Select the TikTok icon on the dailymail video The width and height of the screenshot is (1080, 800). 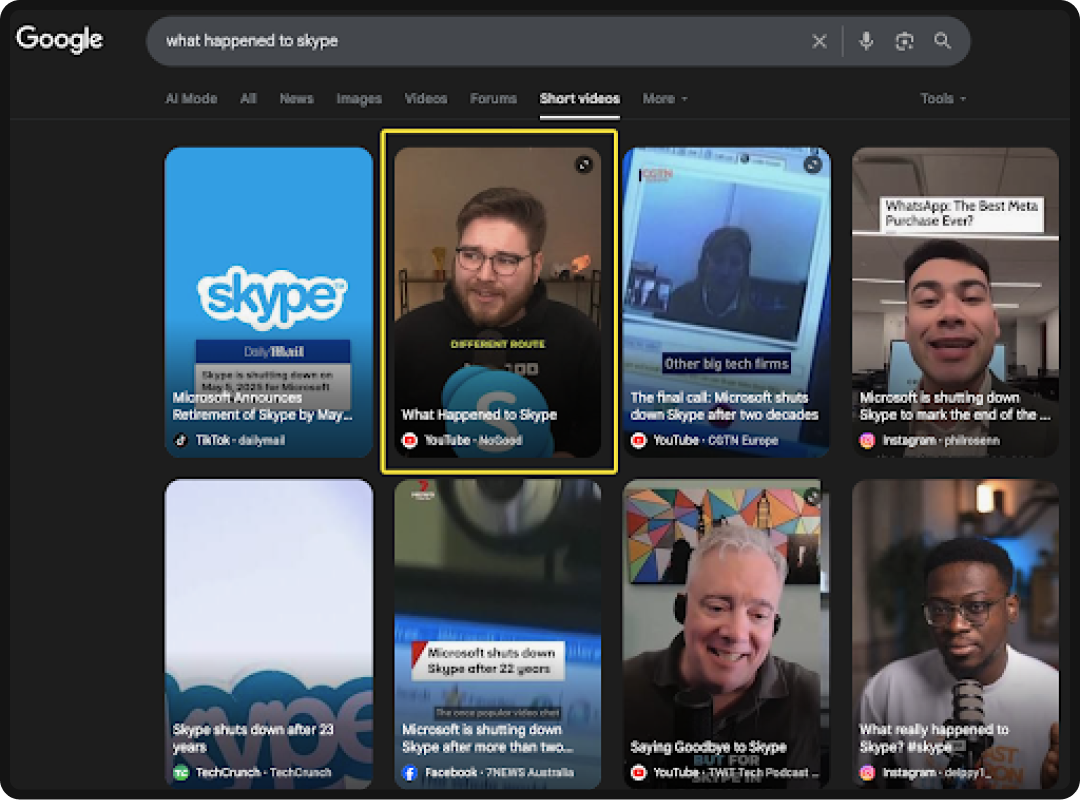(x=180, y=437)
